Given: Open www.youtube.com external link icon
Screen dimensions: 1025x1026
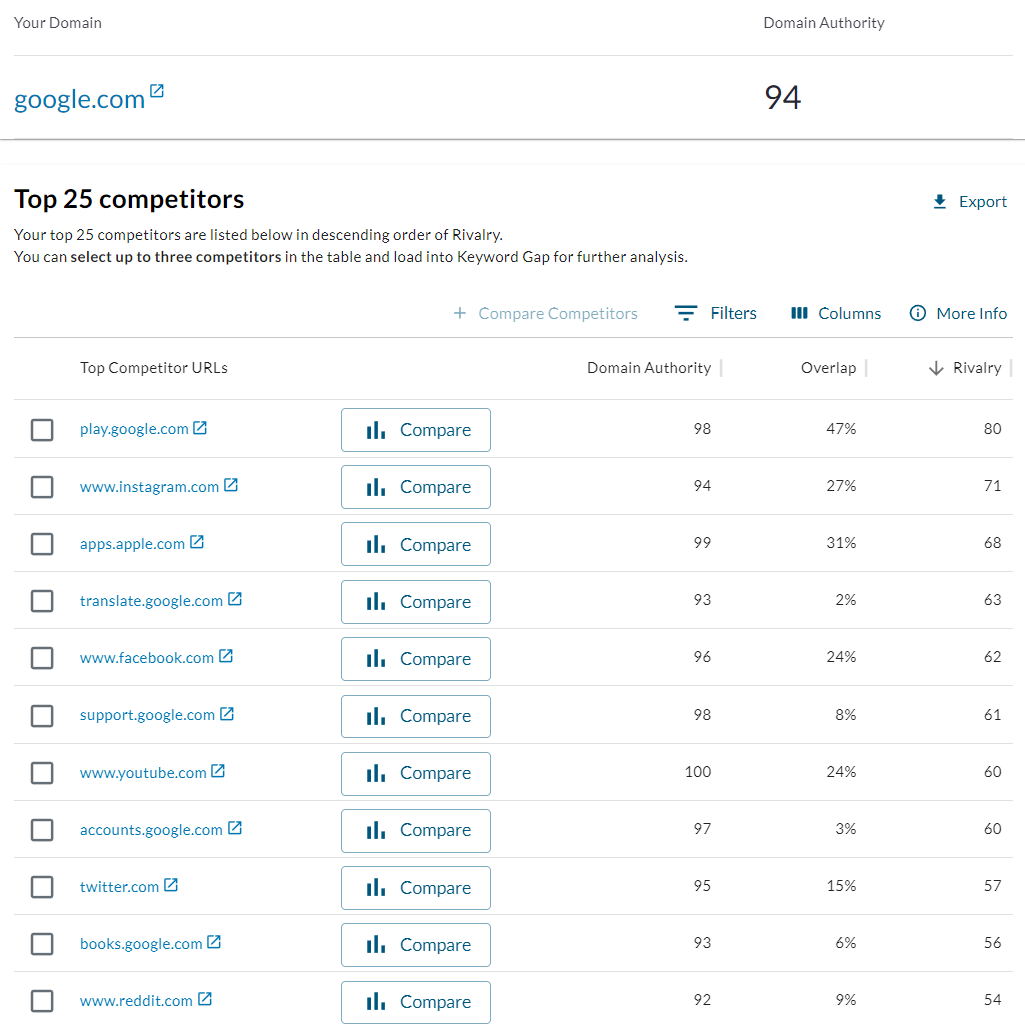Looking at the screenshot, I should (x=218, y=771).
